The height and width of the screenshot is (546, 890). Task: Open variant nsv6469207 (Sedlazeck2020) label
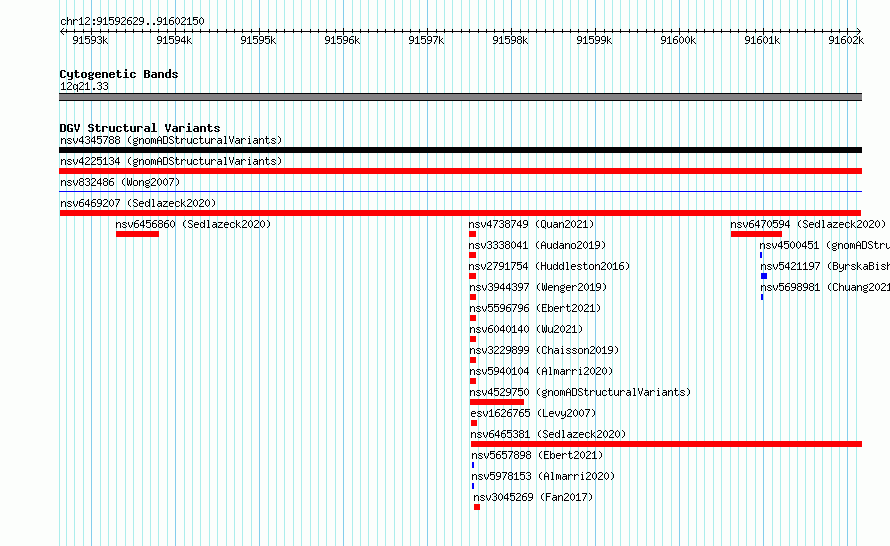pyautogui.click(x=138, y=203)
